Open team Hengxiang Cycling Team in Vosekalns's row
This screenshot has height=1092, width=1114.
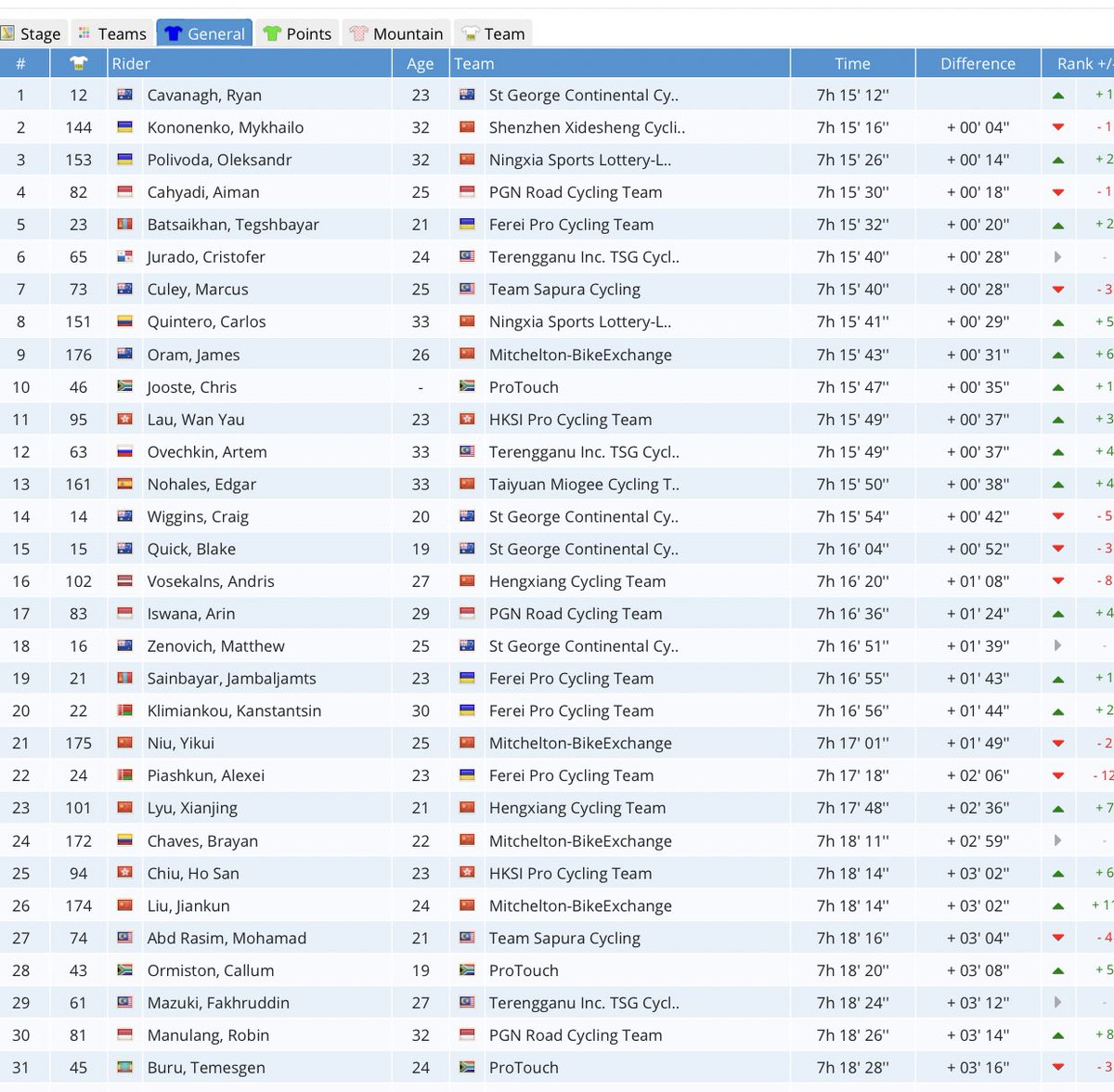coord(577,581)
